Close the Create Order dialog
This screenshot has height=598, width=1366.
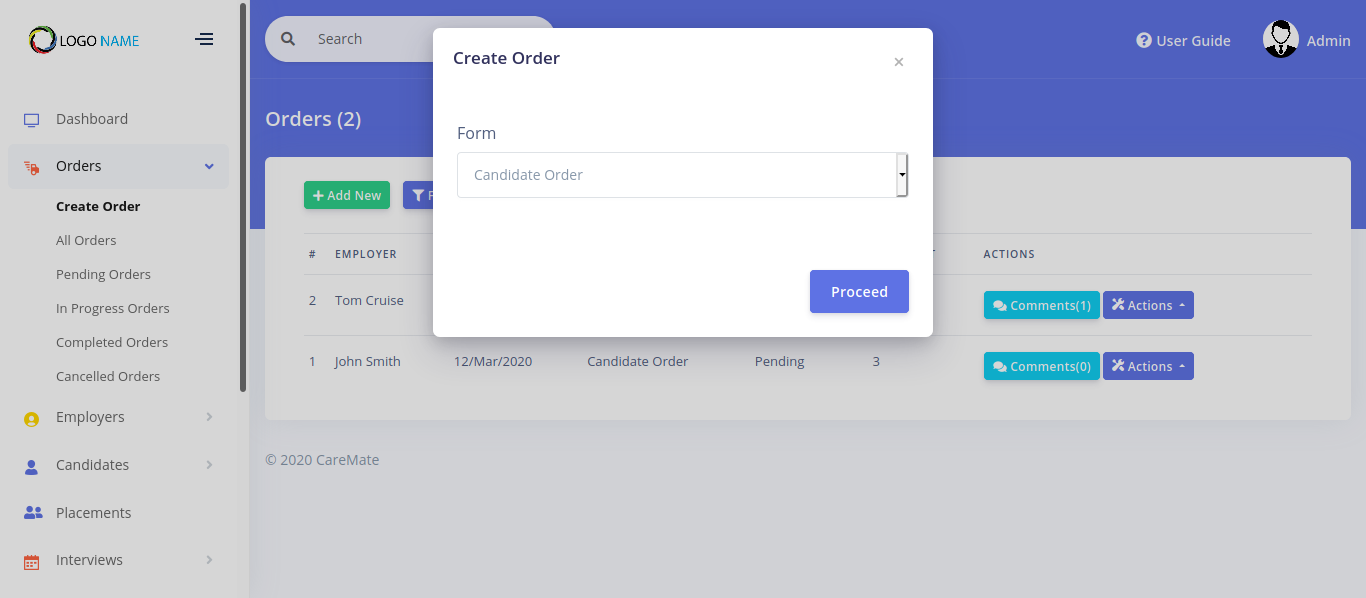[898, 62]
